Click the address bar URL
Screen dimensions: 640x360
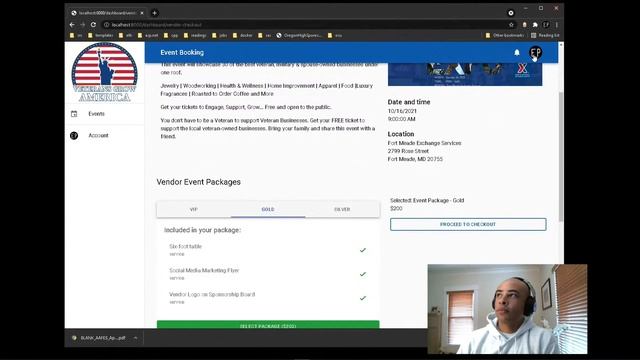pyautogui.click(x=157, y=25)
